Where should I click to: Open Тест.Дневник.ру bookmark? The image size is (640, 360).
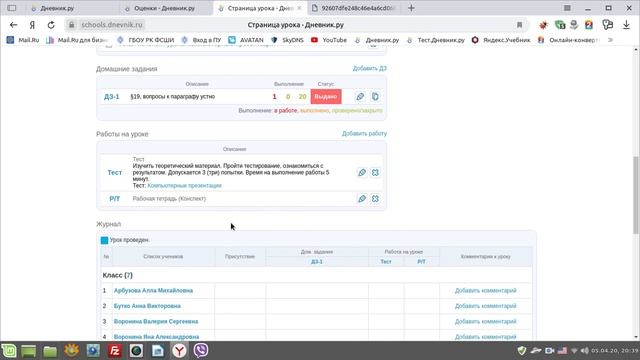pyautogui.click(x=436, y=40)
